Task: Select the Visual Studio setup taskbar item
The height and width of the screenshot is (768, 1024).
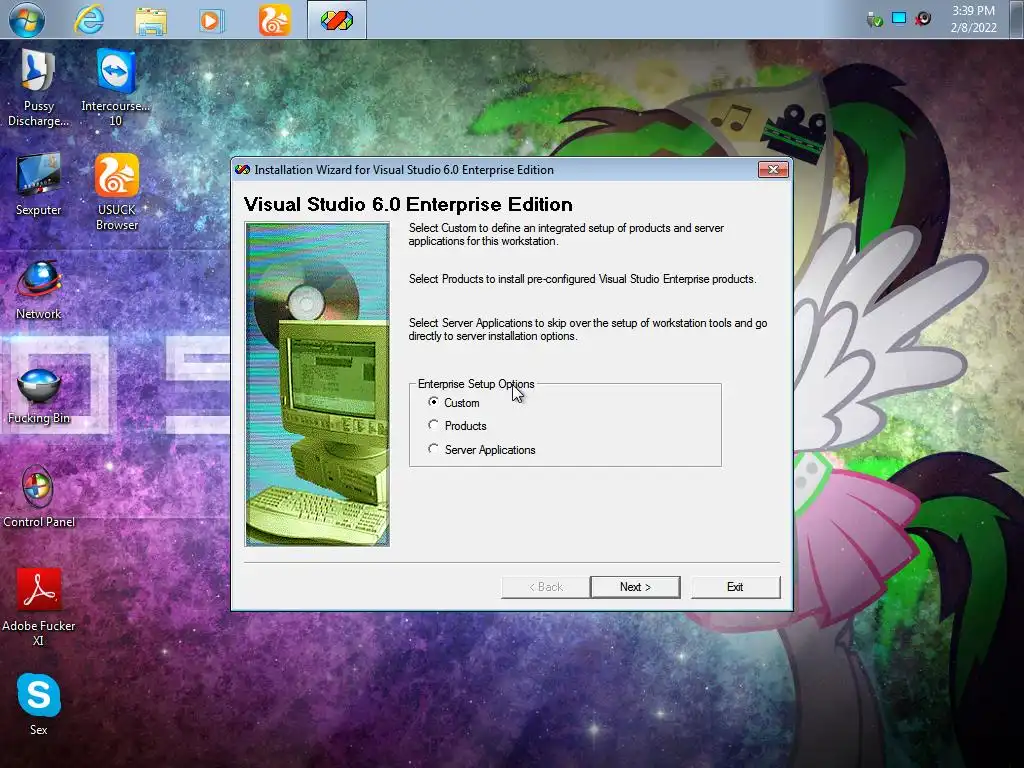Action: [336, 20]
